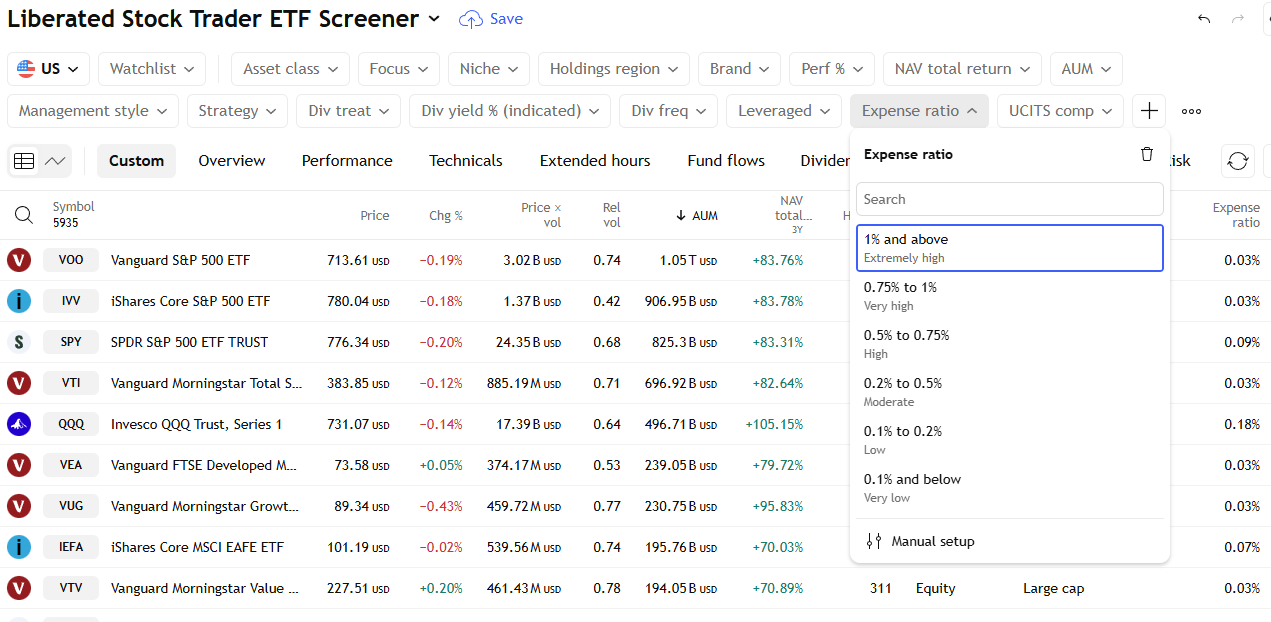Open the VEA ticker symbol
The image size is (1271, 622).
(x=71, y=465)
